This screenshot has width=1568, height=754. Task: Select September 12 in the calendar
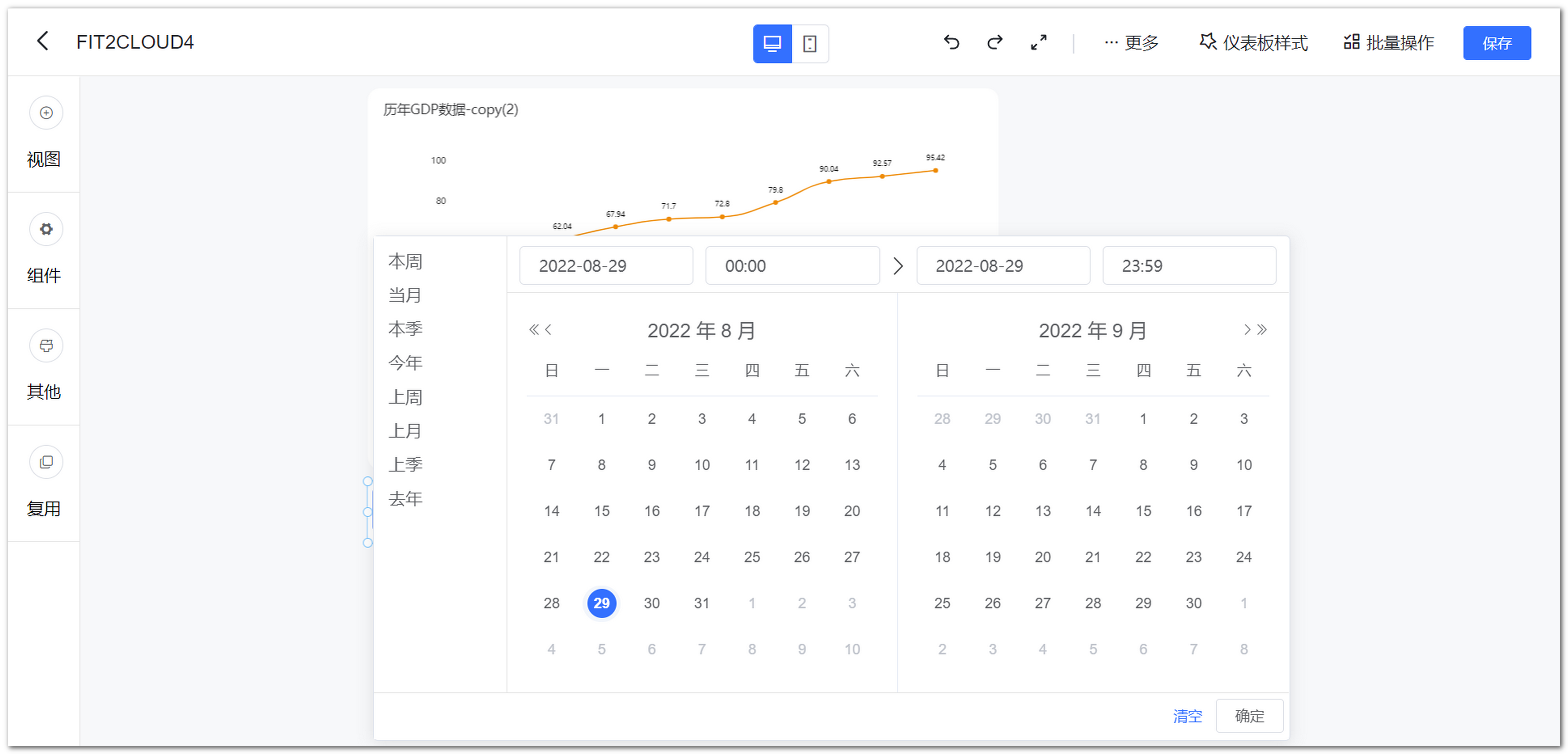click(x=992, y=511)
